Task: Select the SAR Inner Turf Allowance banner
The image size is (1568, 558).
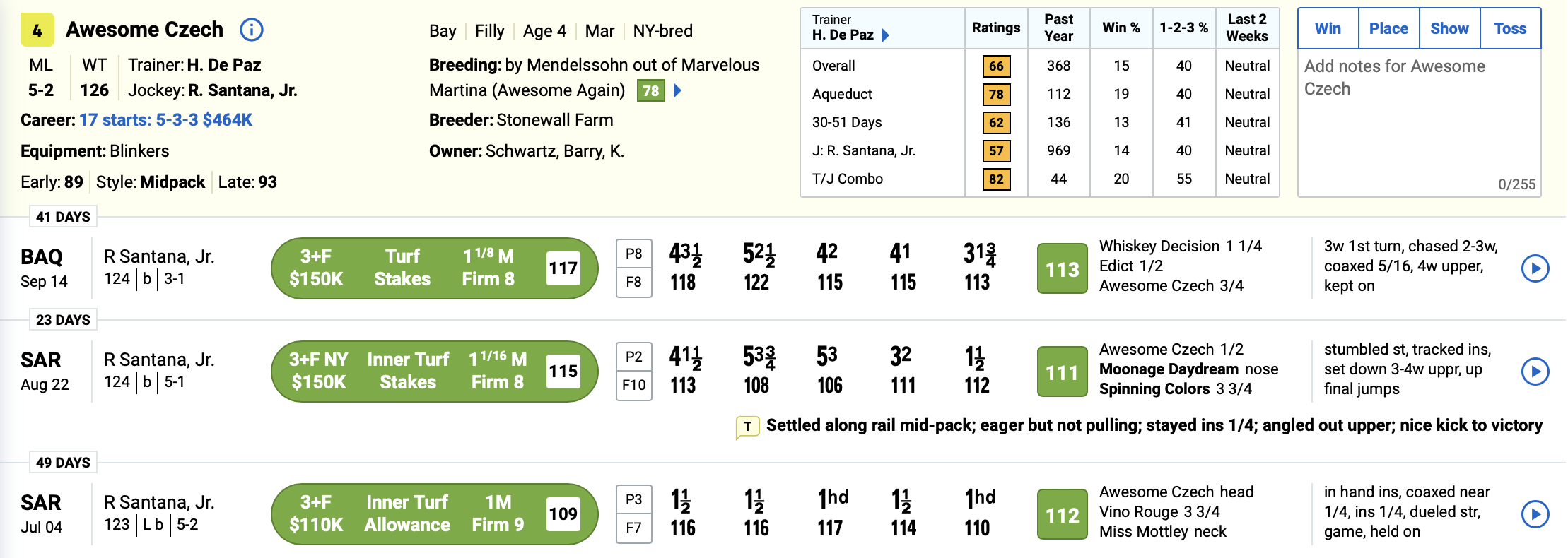Action: tap(434, 514)
